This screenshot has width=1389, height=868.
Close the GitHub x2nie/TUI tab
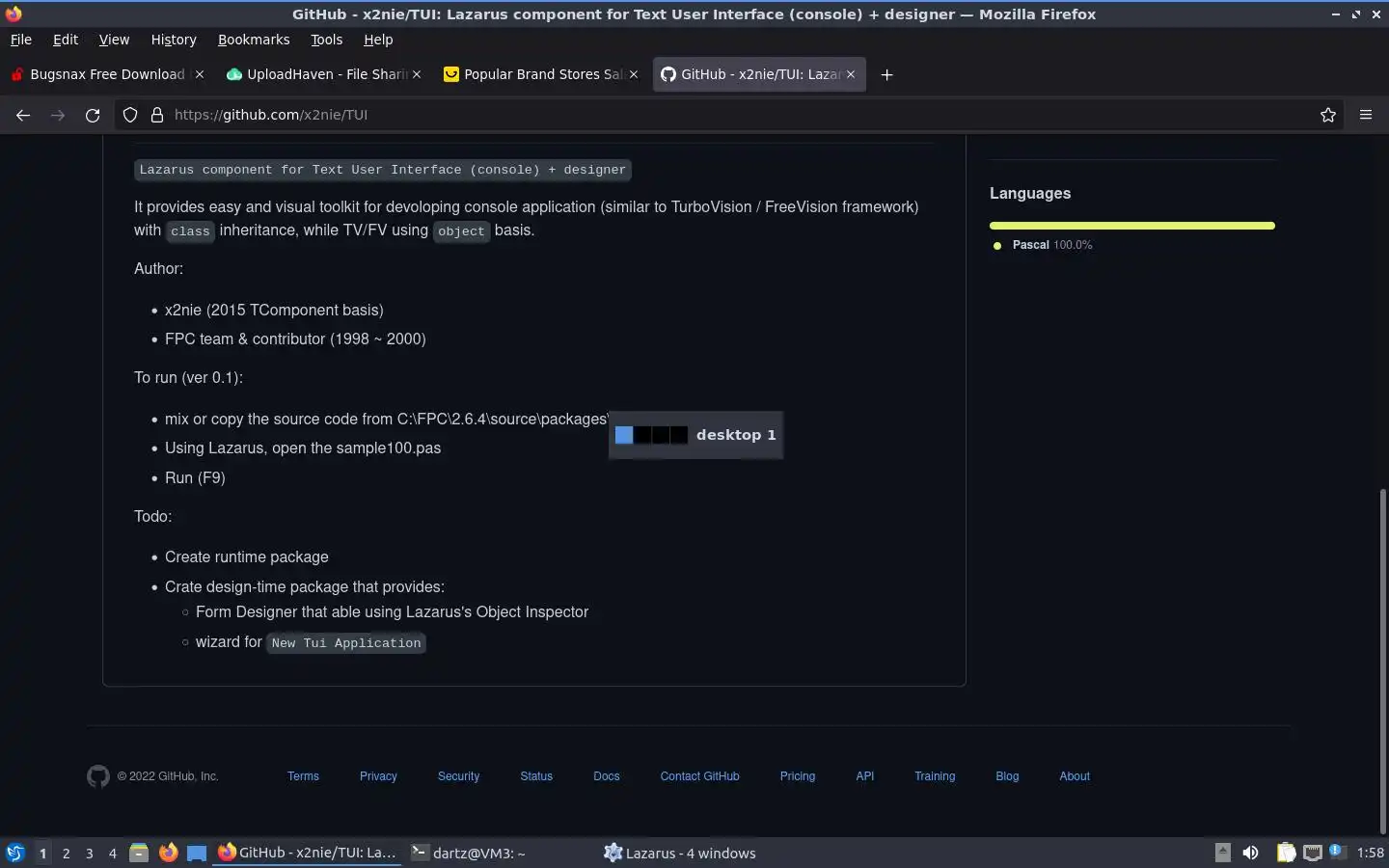click(851, 74)
